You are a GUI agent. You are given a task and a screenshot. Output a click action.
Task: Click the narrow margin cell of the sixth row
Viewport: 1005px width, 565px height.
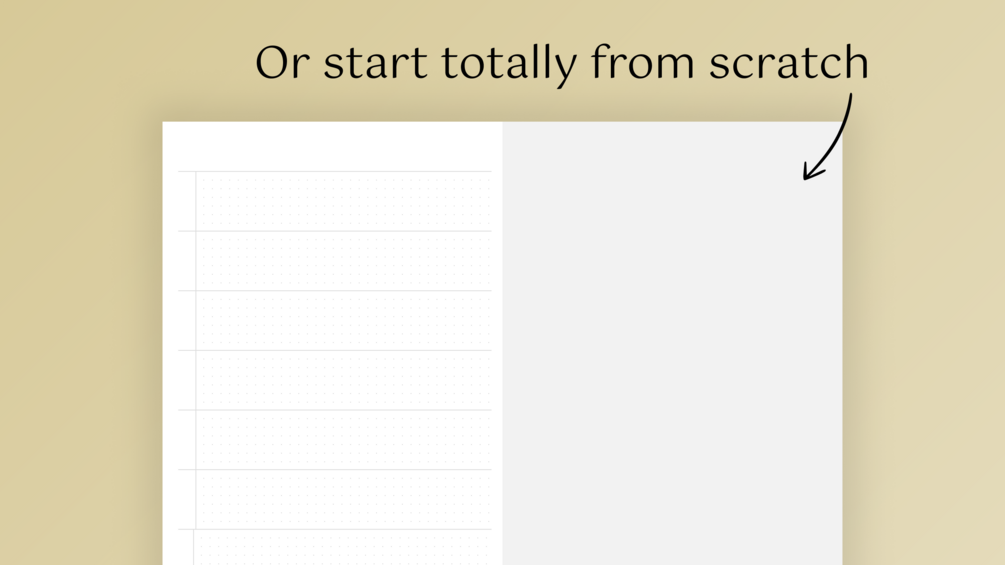click(x=187, y=499)
